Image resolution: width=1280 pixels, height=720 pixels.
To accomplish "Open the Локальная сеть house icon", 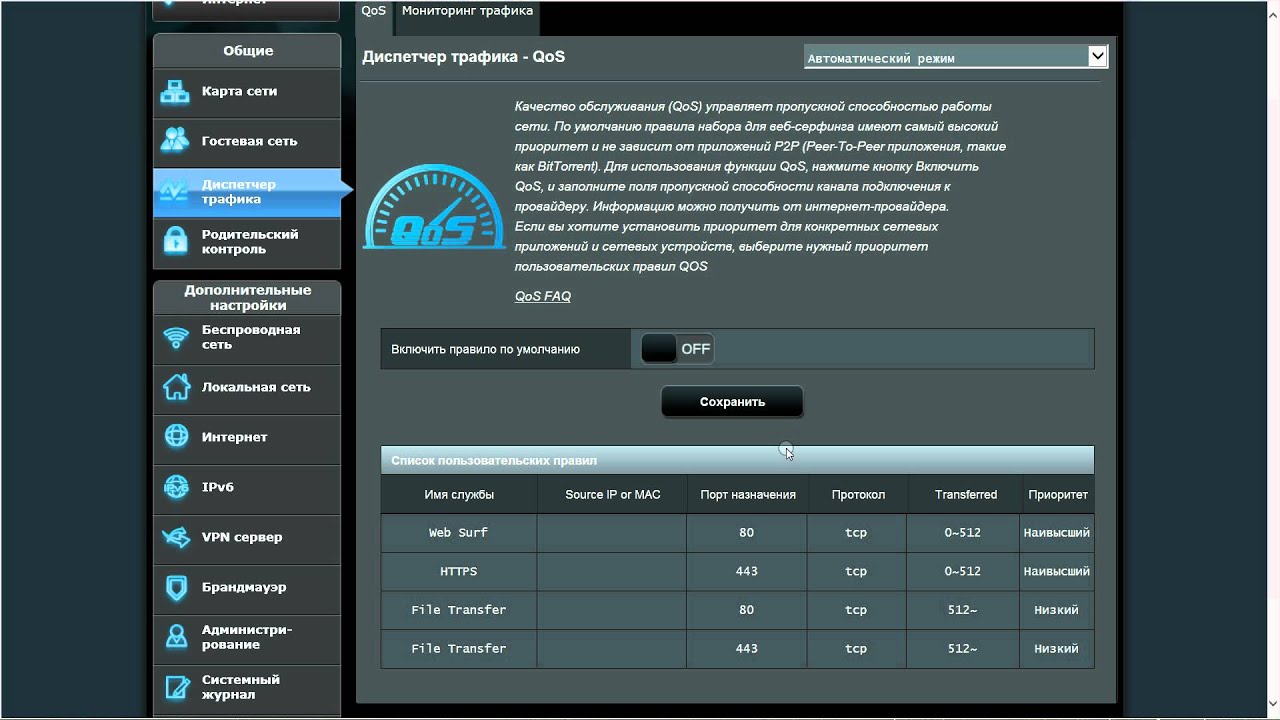I will pyautogui.click(x=176, y=387).
